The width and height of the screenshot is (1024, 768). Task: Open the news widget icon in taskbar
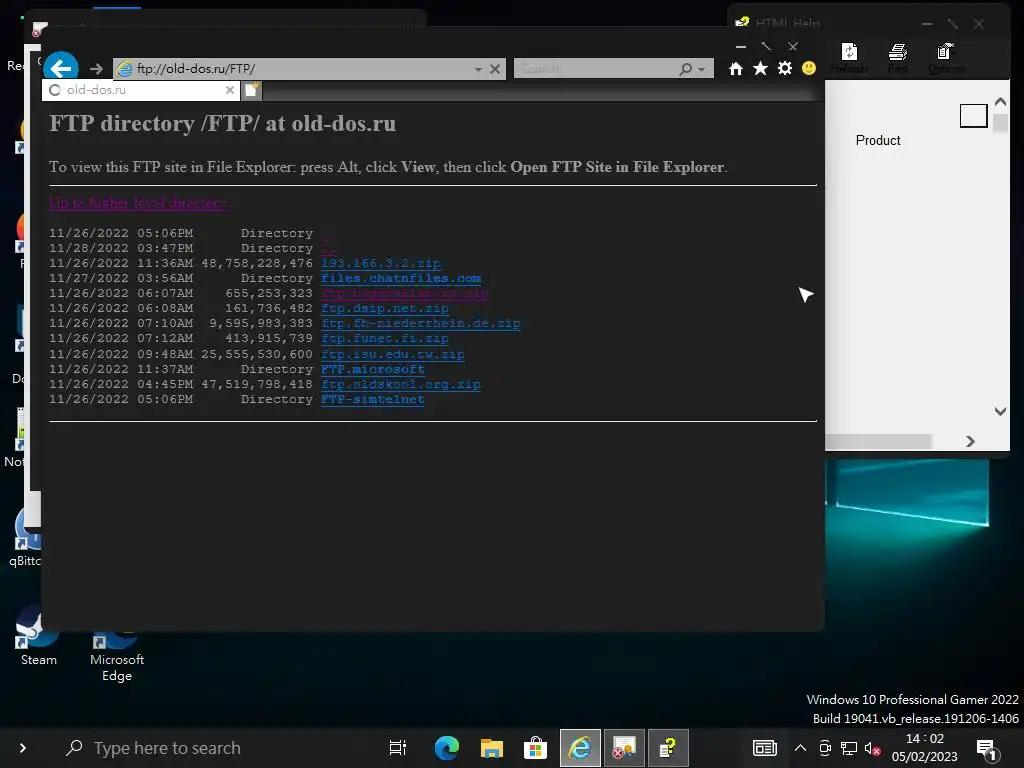click(764, 748)
